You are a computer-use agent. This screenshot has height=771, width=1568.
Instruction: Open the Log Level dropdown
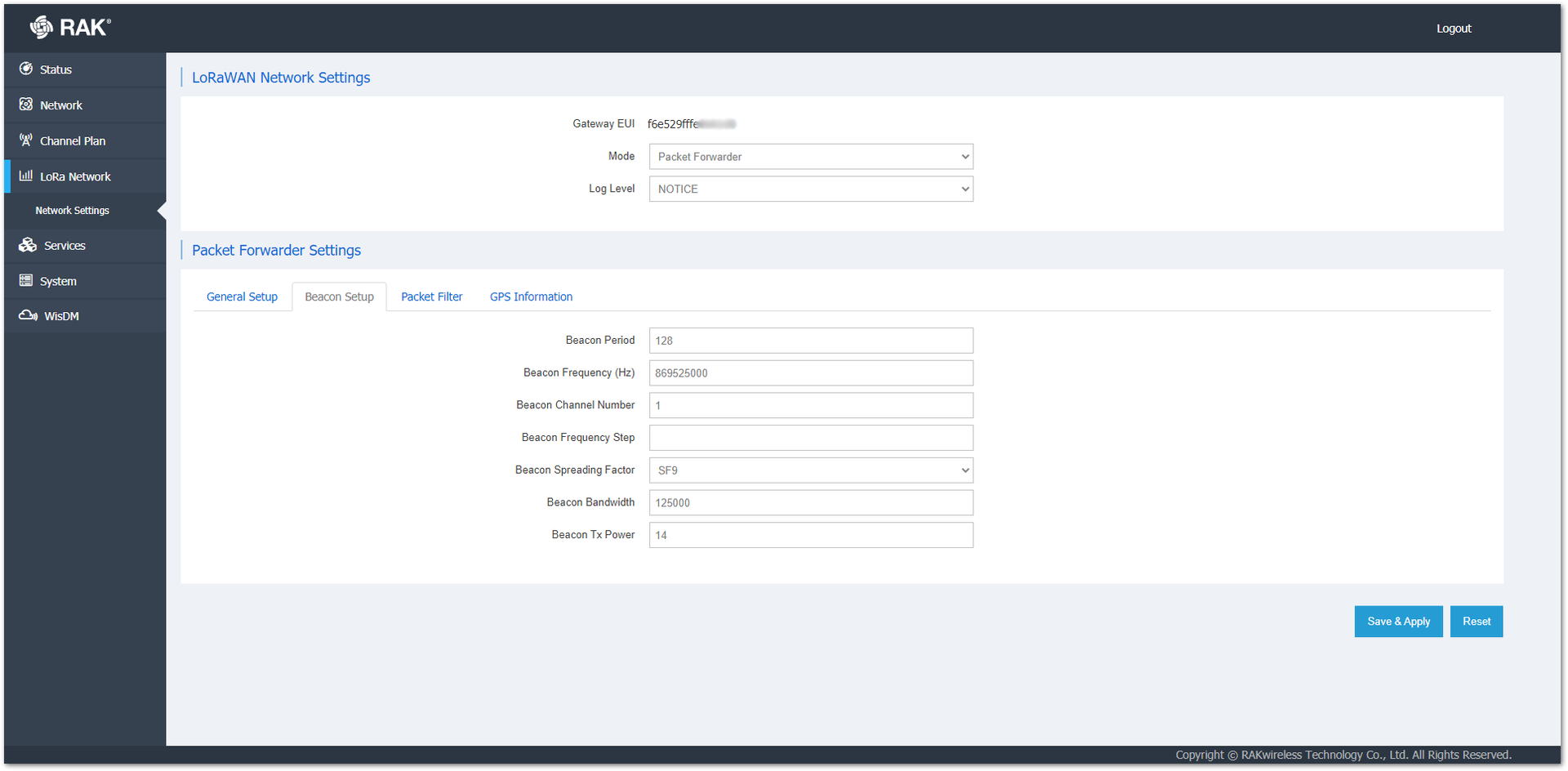[x=811, y=189]
